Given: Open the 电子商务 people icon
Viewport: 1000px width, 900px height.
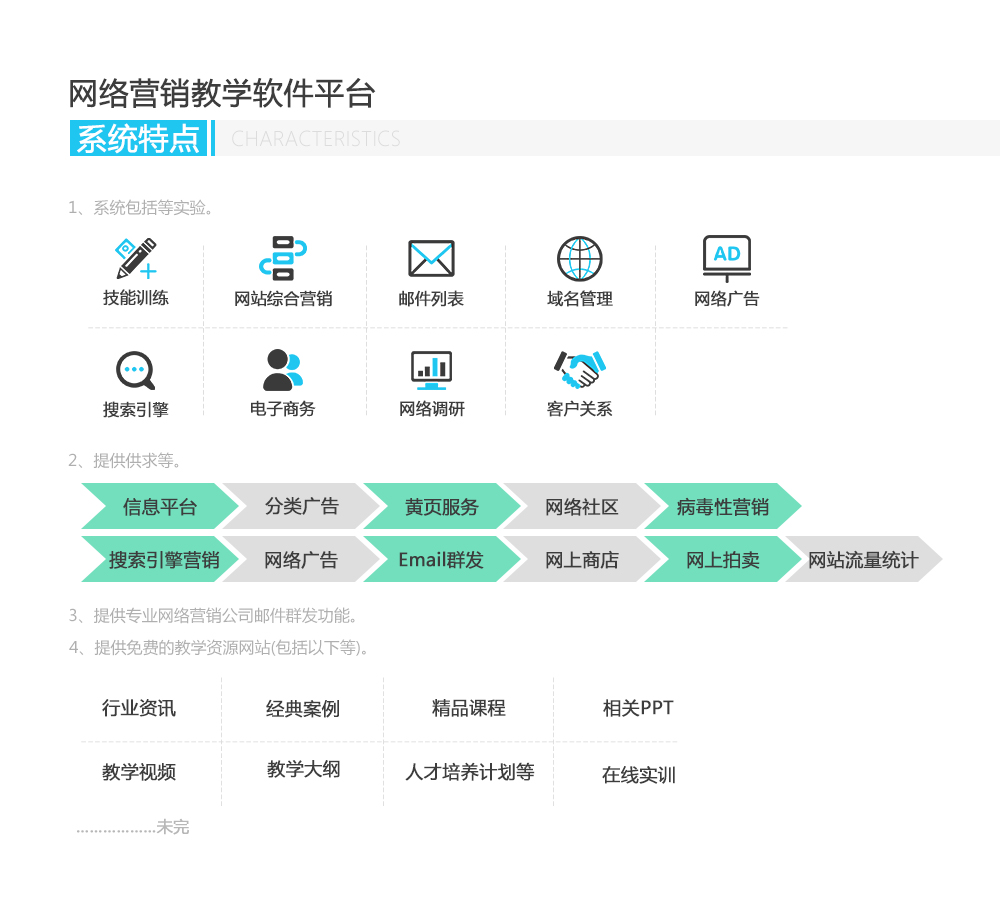Looking at the screenshot, I should coord(282,370).
